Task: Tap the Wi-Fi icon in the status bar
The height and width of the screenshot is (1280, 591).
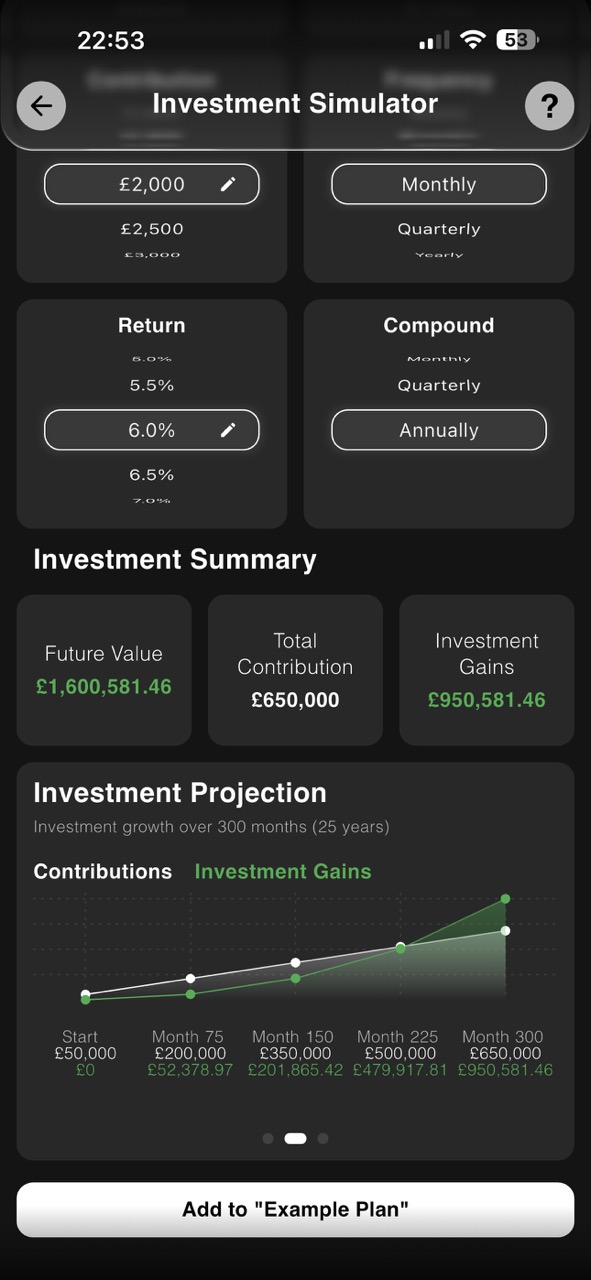Action: pyautogui.click(x=470, y=39)
